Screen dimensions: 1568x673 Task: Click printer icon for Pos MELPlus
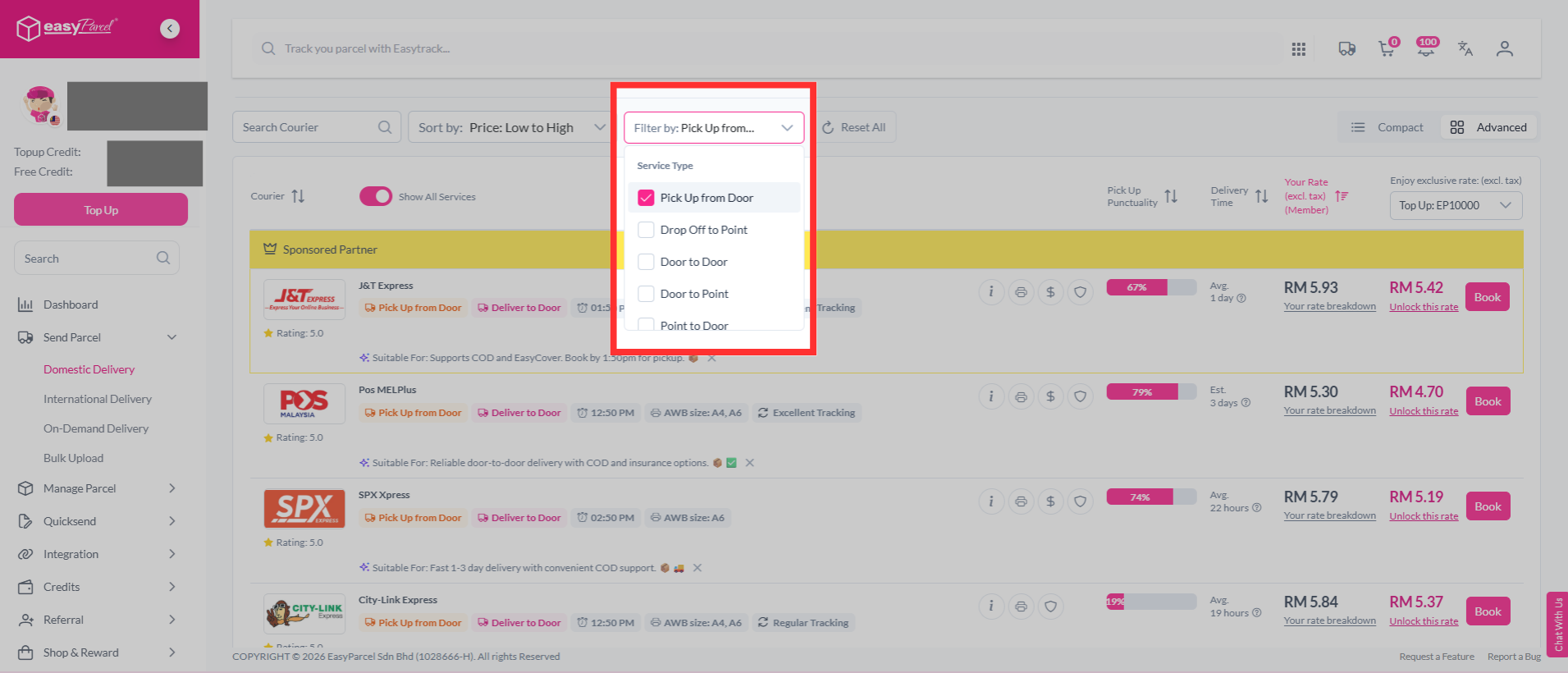1021,397
